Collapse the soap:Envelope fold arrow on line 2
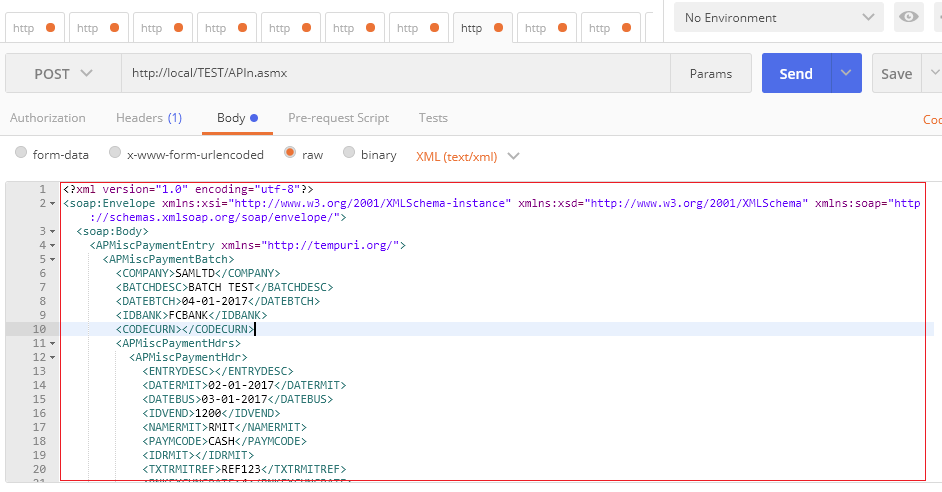Image resolution: width=942 pixels, height=492 pixels. [52, 204]
